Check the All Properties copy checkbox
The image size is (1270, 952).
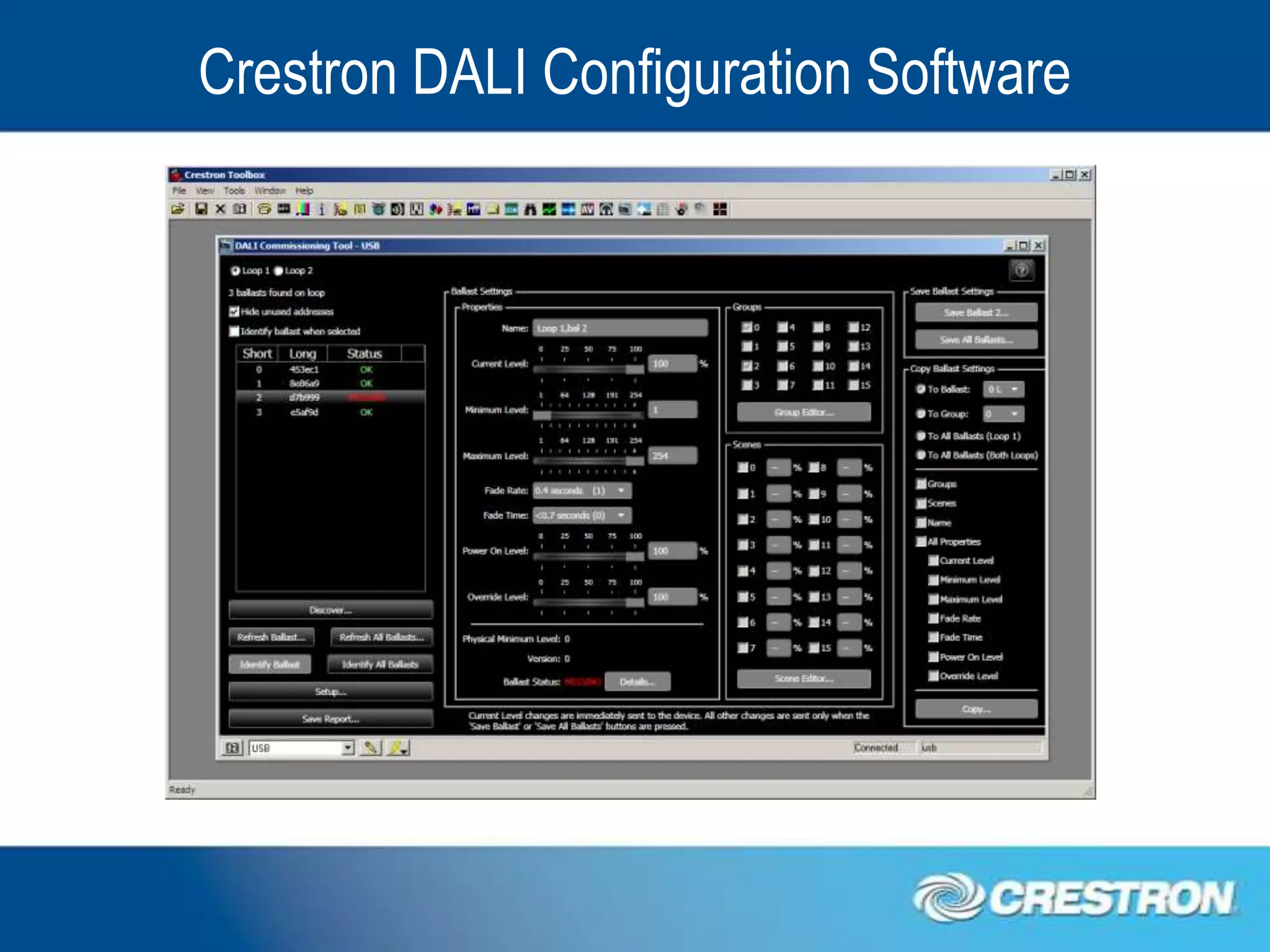(921, 542)
